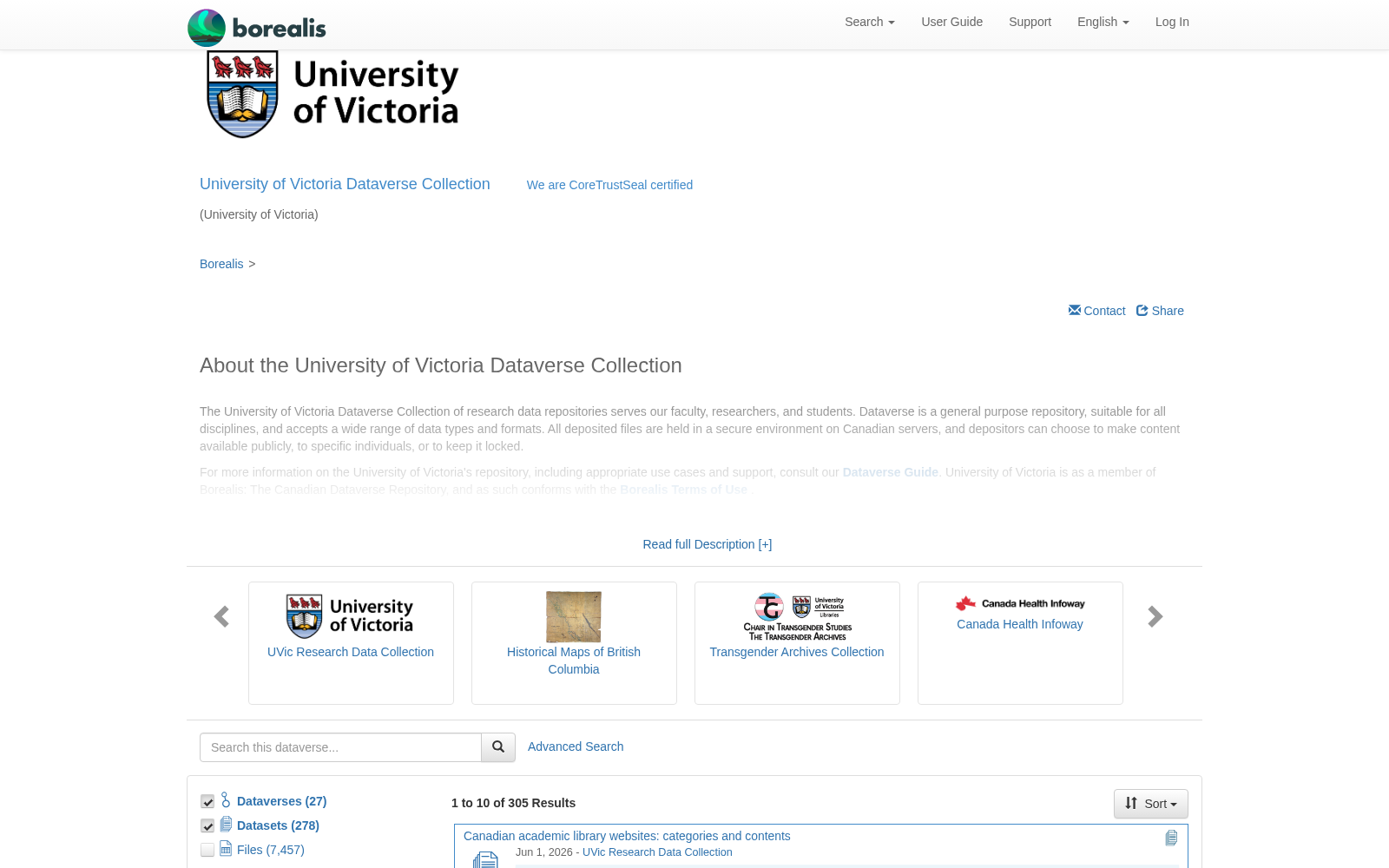Click the Historical Maps of British Columbia thumbnail
This screenshot has width=1389, height=868.
(x=574, y=616)
